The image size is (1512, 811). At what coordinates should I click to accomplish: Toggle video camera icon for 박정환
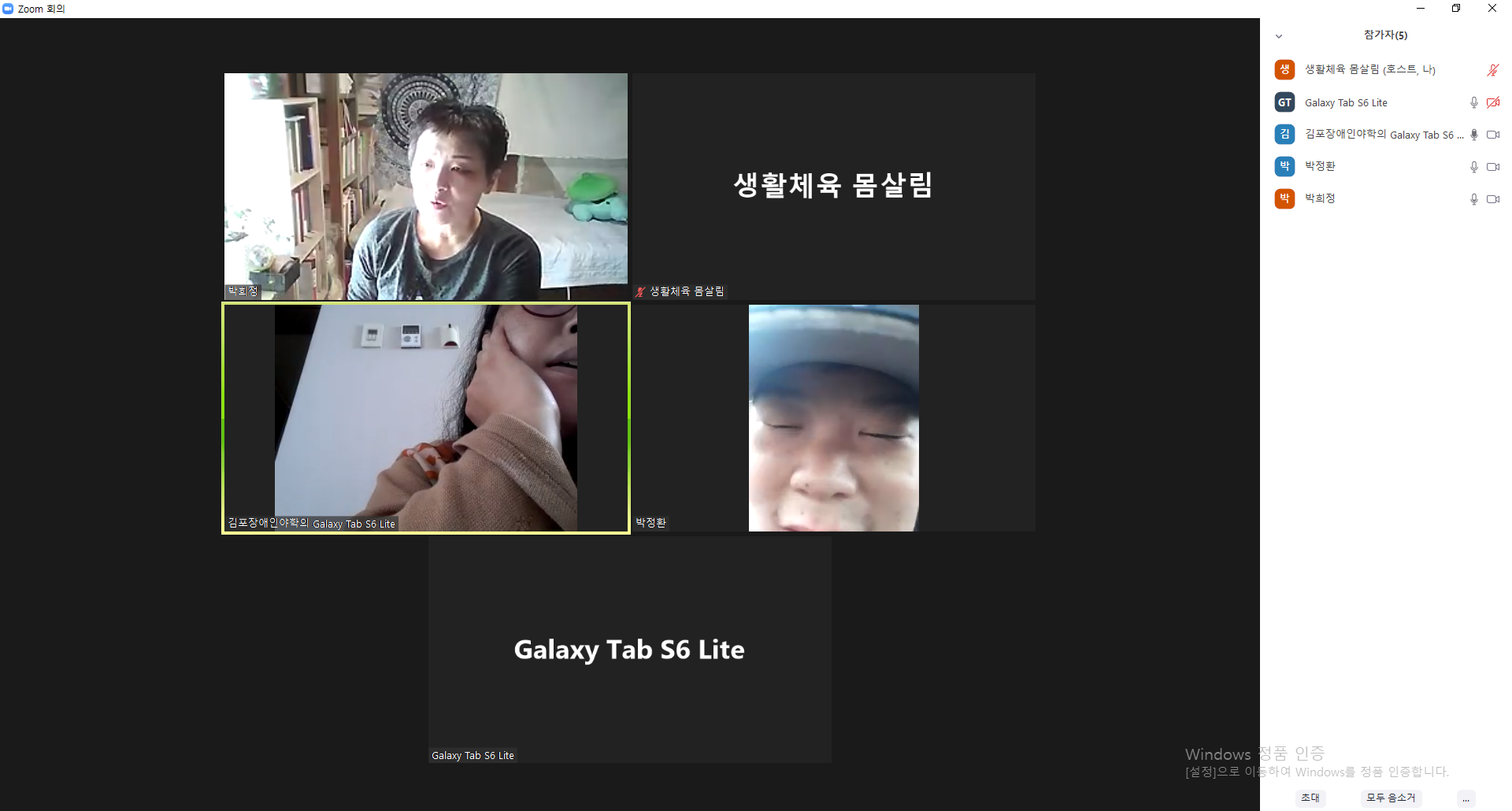click(x=1492, y=167)
